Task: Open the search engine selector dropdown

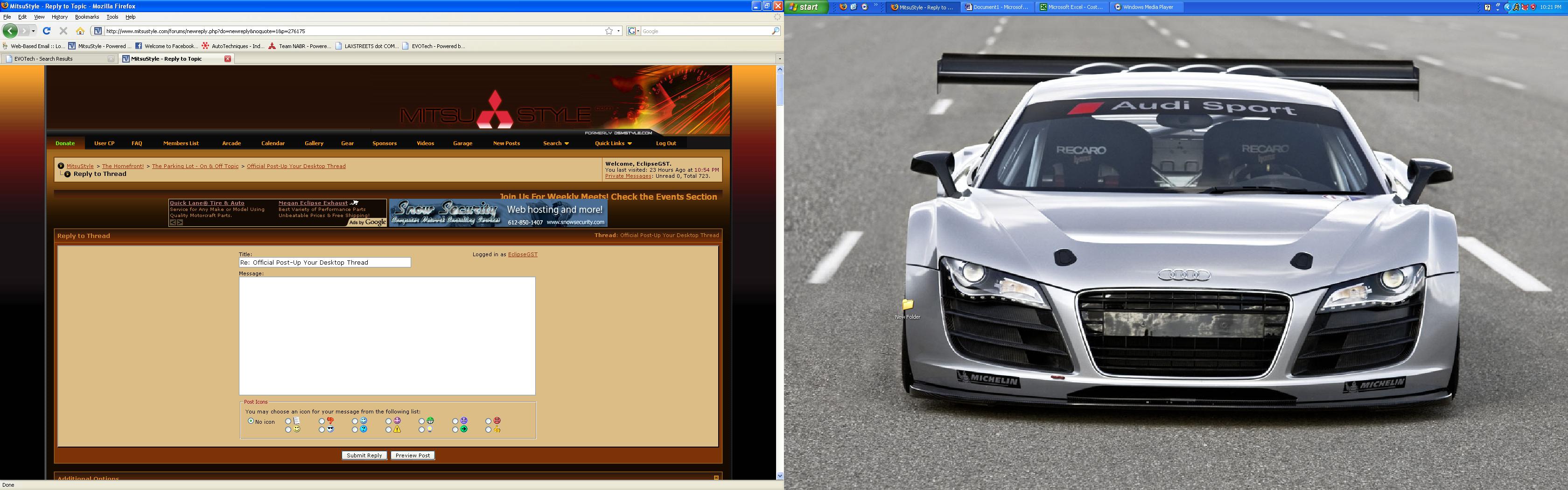Action: [x=633, y=31]
